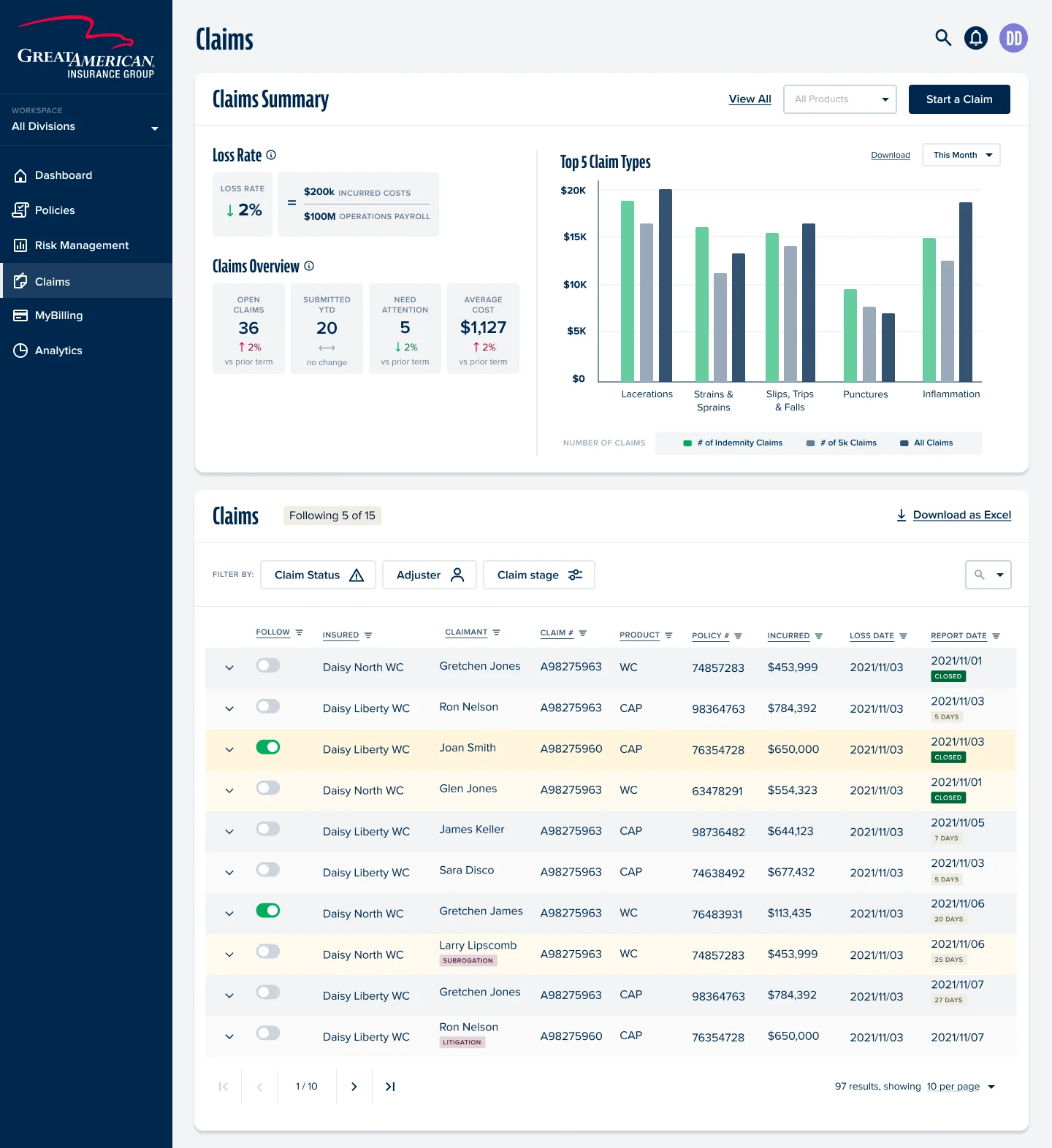Open Dashboard in sidebar
Image resolution: width=1052 pixels, height=1148 pixels.
[x=85, y=175]
